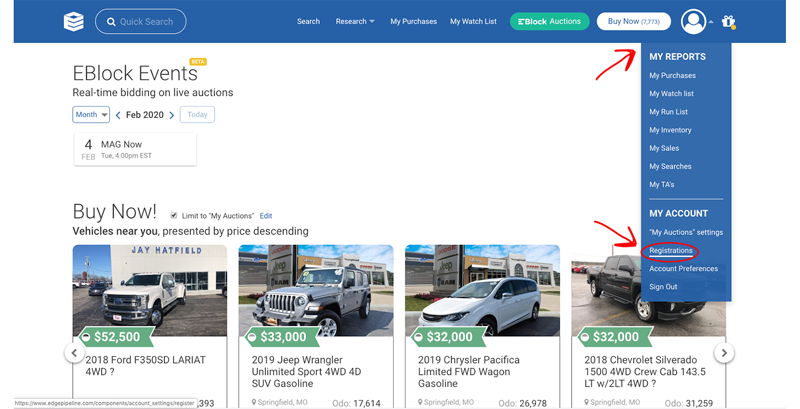Image resolution: width=800 pixels, height=409 pixels.
Task: Select My Watch list in My Reports menu
Action: [671, 94]
